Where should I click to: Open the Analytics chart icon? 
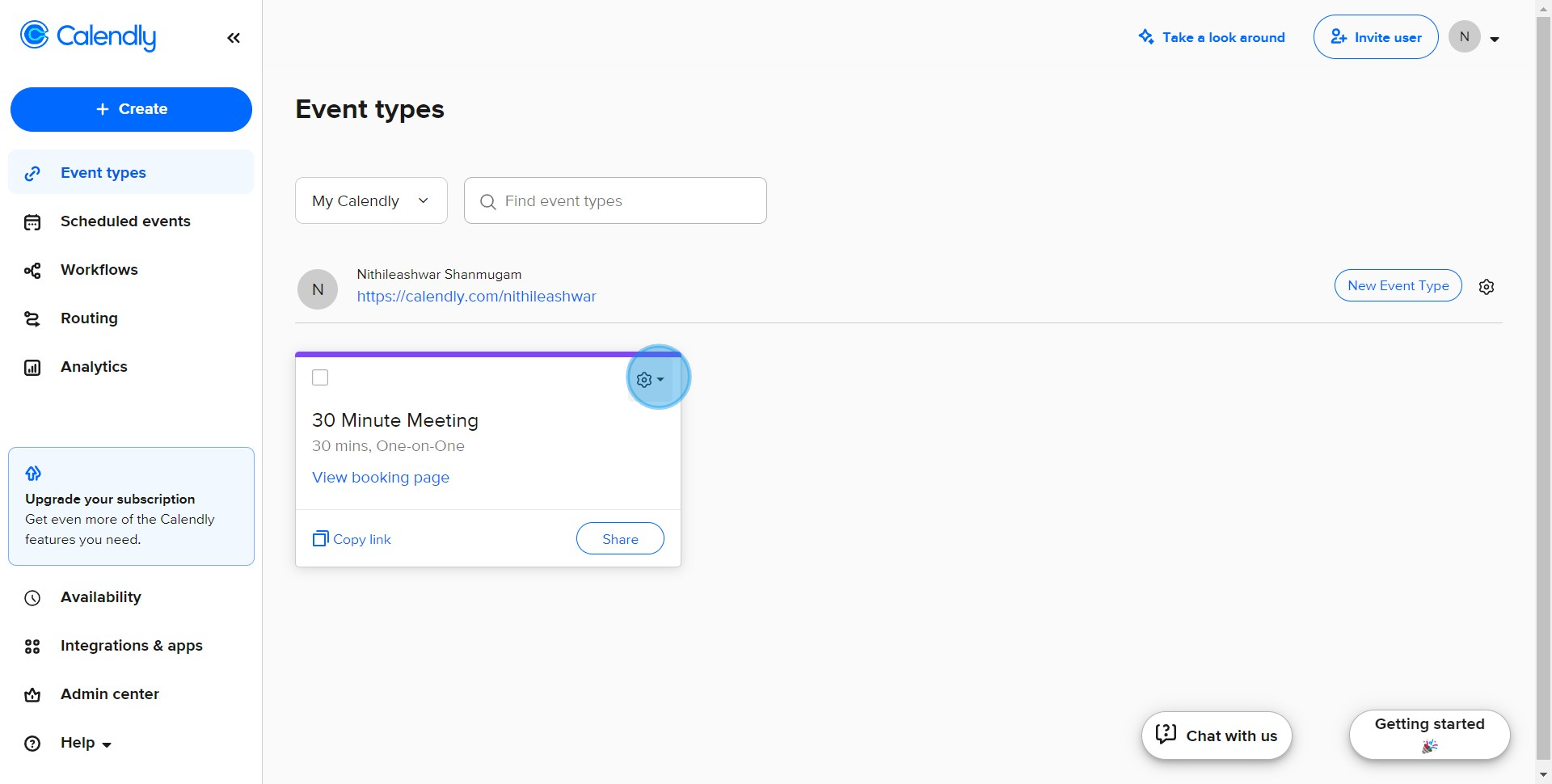tap(32, 368)
